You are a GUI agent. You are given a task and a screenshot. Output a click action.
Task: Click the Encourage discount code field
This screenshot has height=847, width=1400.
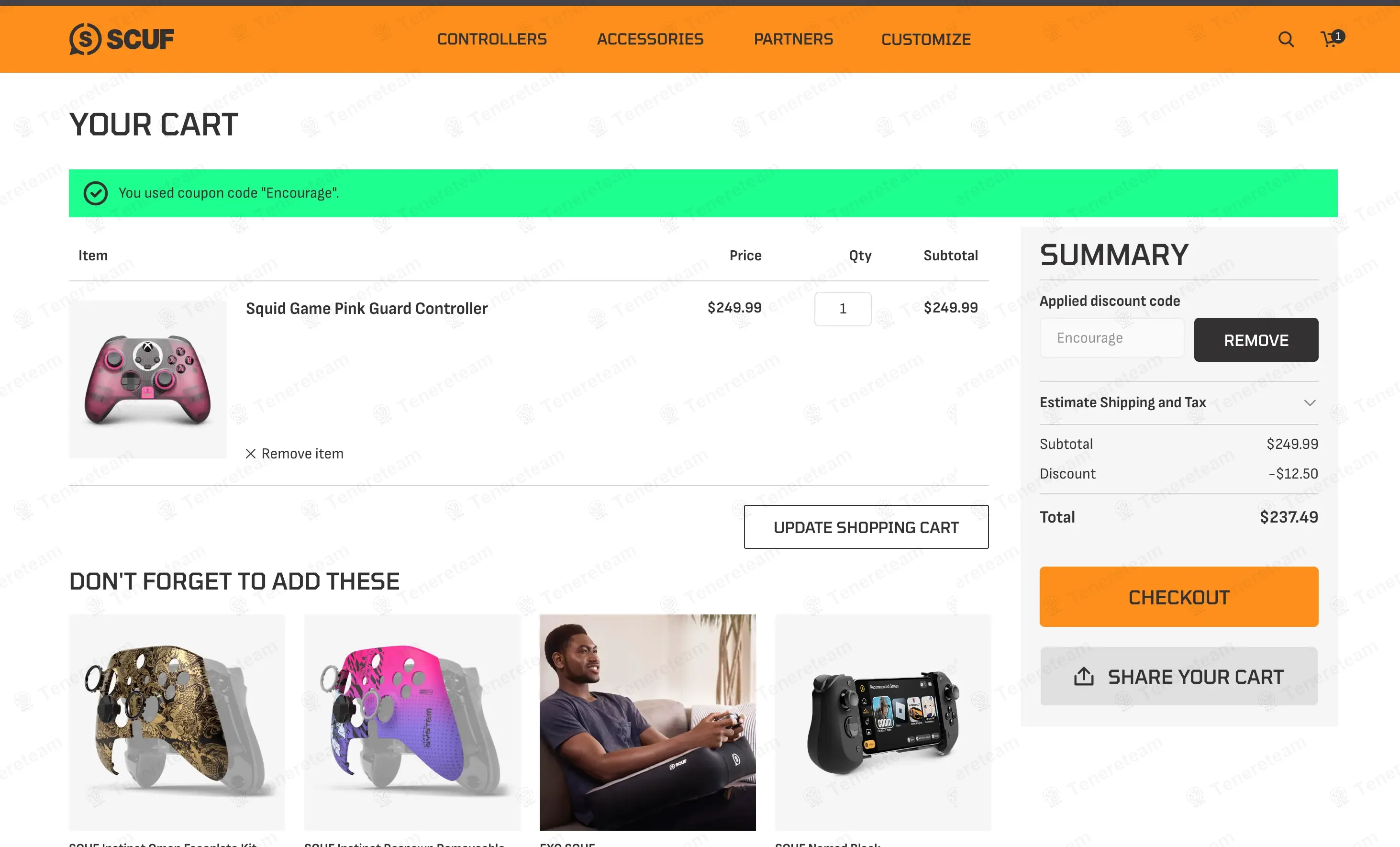[1112, 338]
